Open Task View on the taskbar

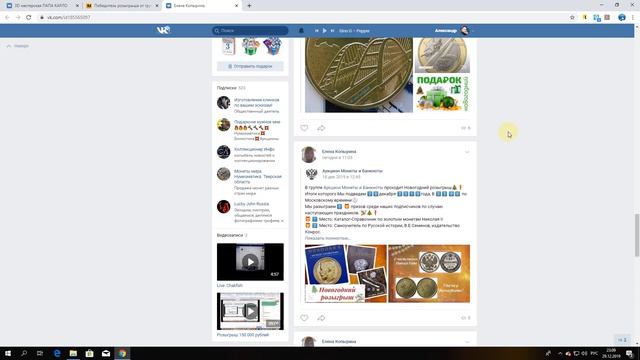(x=40, y=353)
